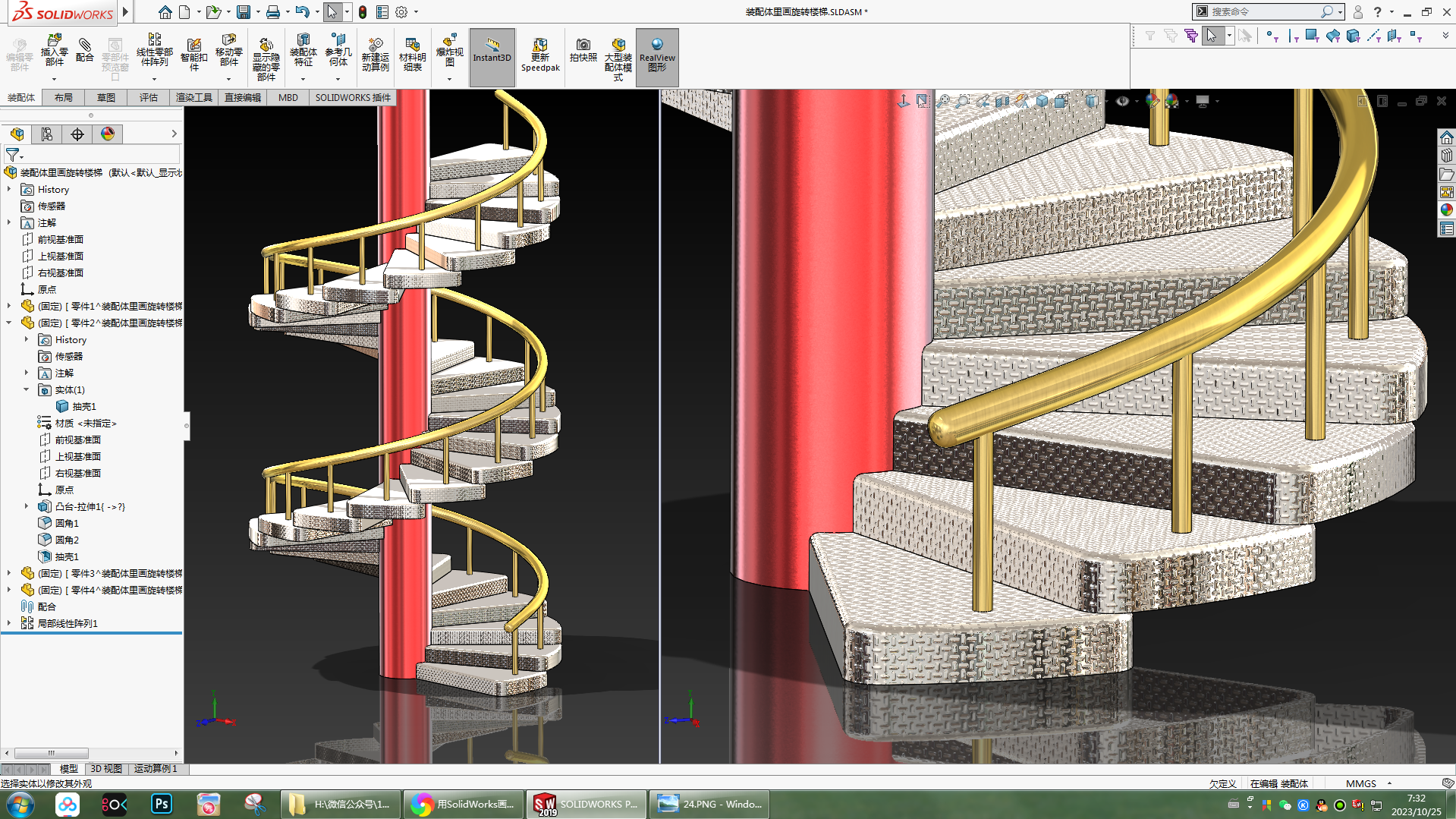The image size is (1456, 819).
Task: Click the Print icon
Action: pyautogui.click(x=273, y=12)
